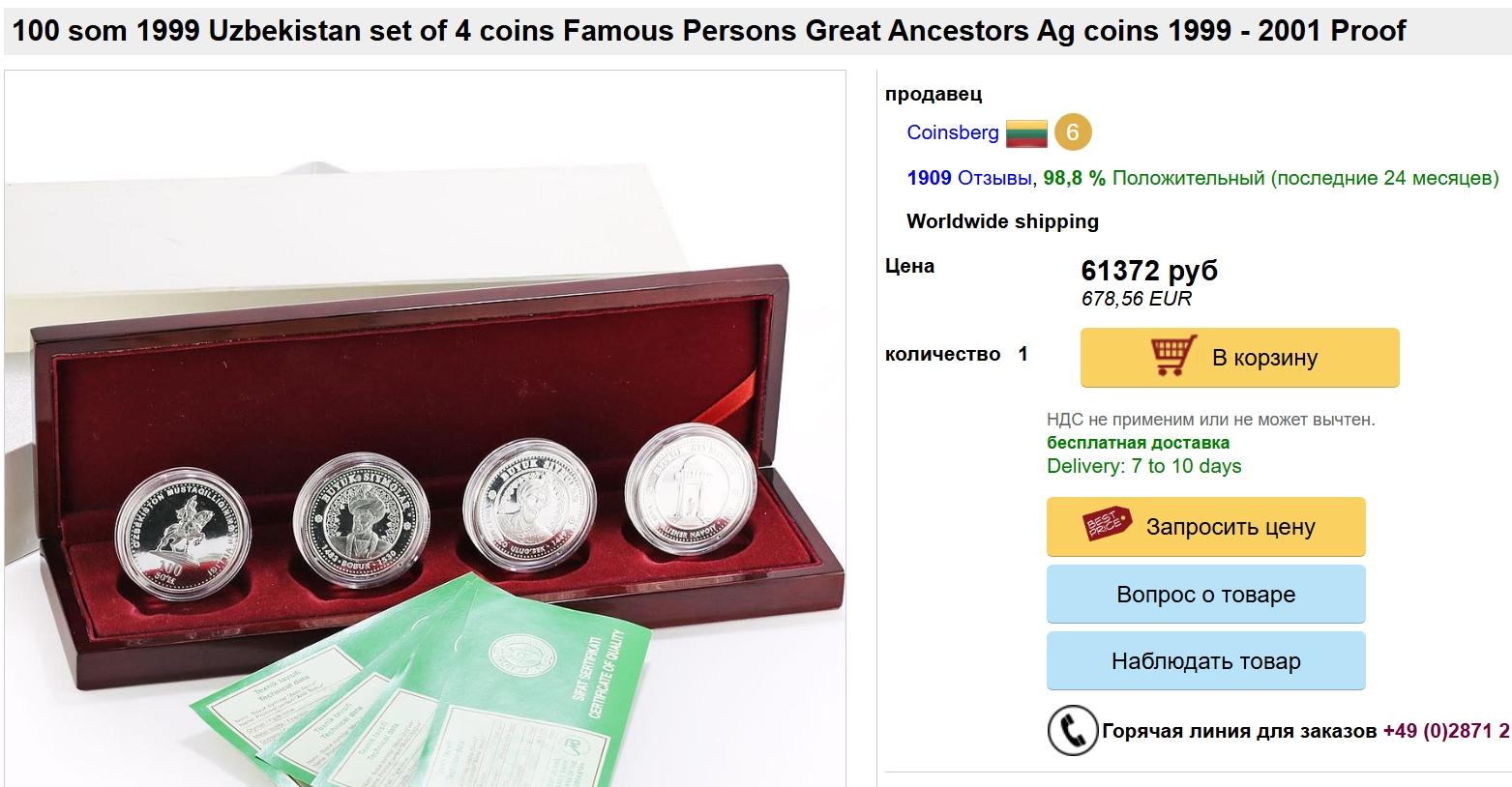
Task: Click the Best Price tag icon
Action: click(x=1107, y=526)
